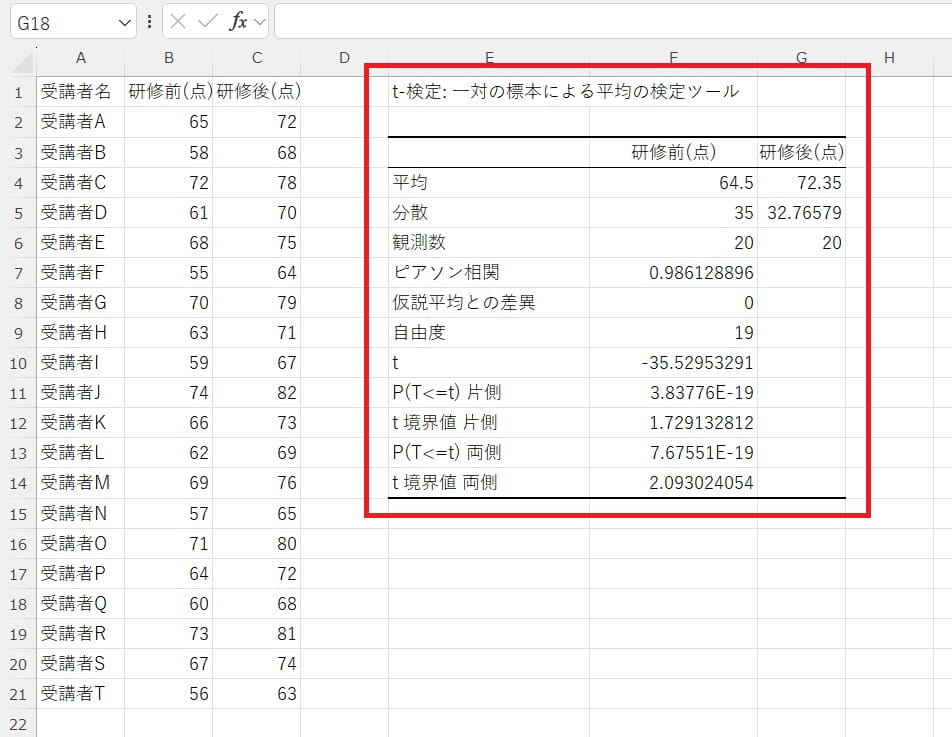
Task: Select column A header
Action: click(x=80, y=59)
